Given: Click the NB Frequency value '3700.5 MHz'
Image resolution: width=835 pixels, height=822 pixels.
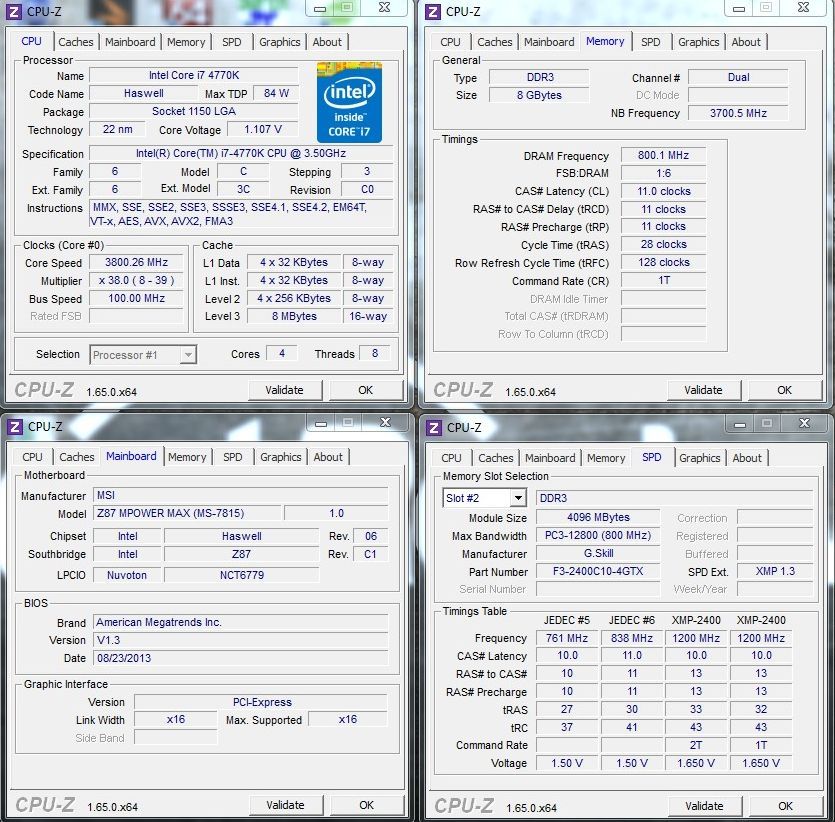Looking at the screenshot, I should click(738, 113).
